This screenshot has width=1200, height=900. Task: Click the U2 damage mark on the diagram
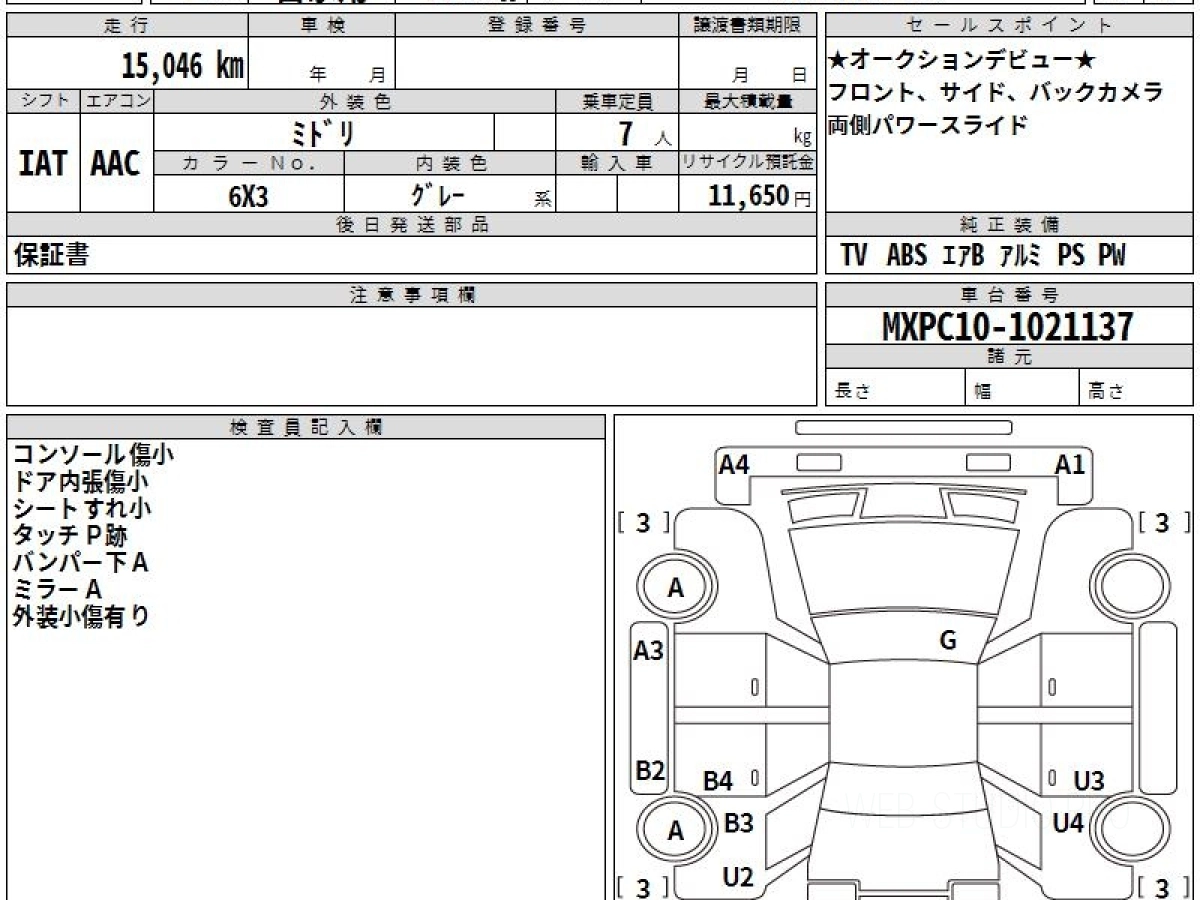[737, 877]
